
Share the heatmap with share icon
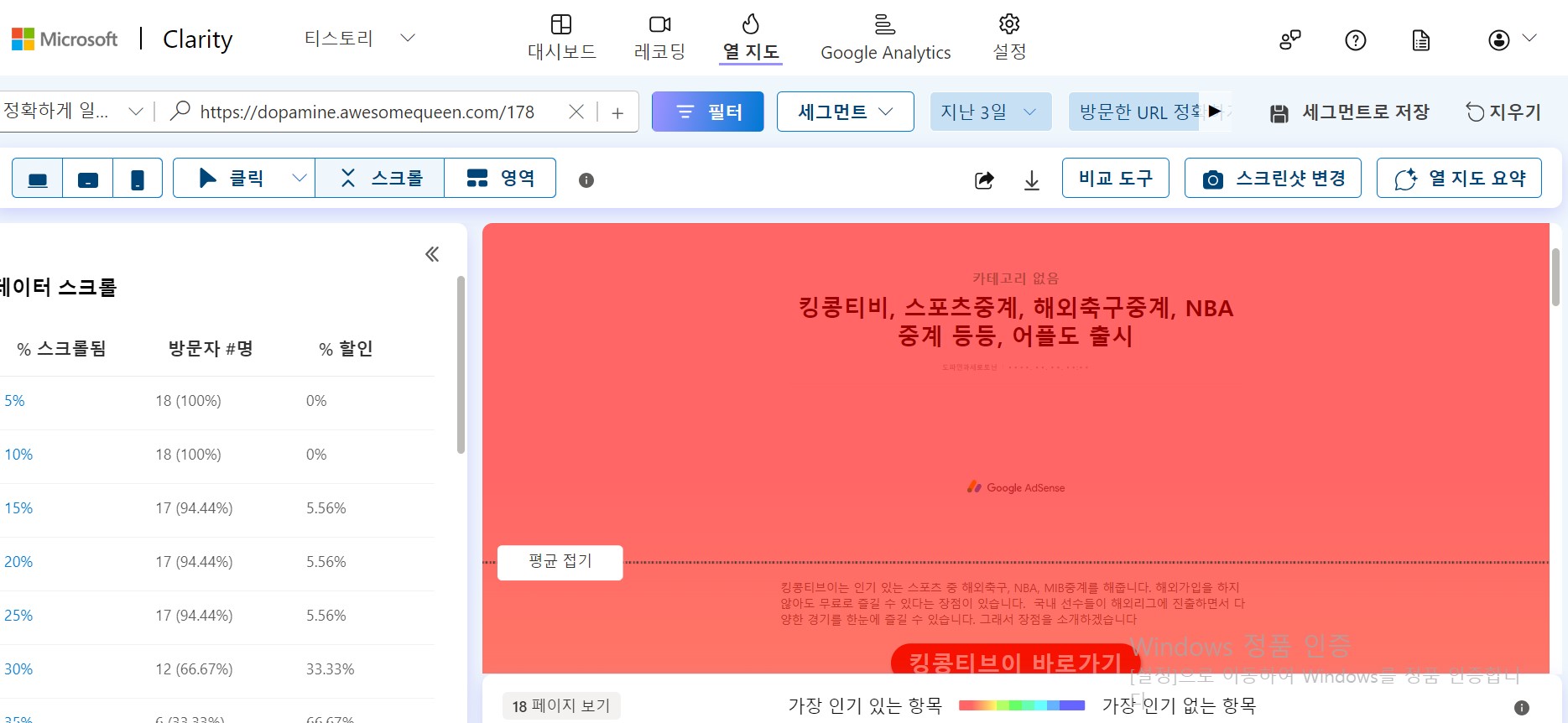click(984, 179)
